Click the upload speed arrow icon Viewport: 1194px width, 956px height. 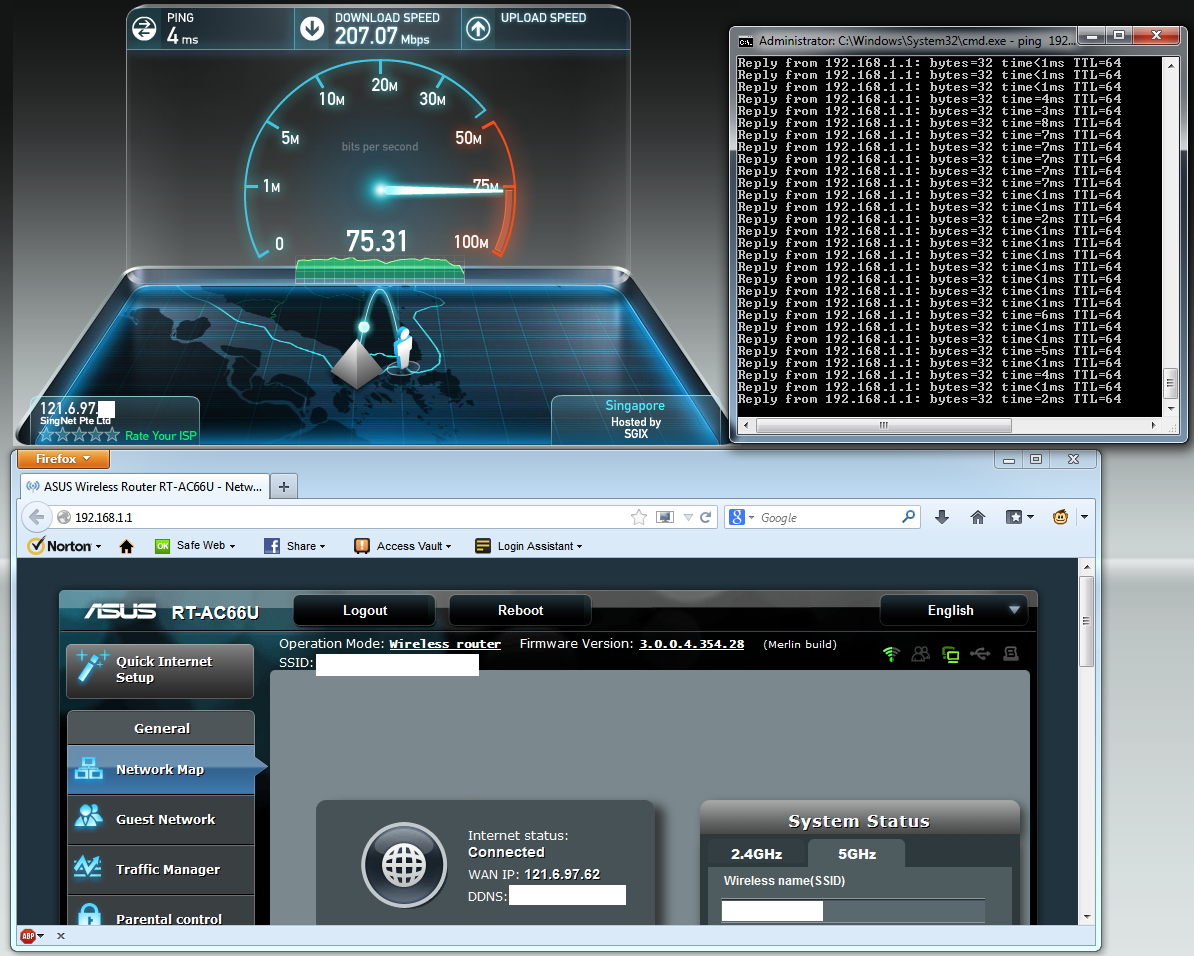pyautogui.click(x=478, y=29)
